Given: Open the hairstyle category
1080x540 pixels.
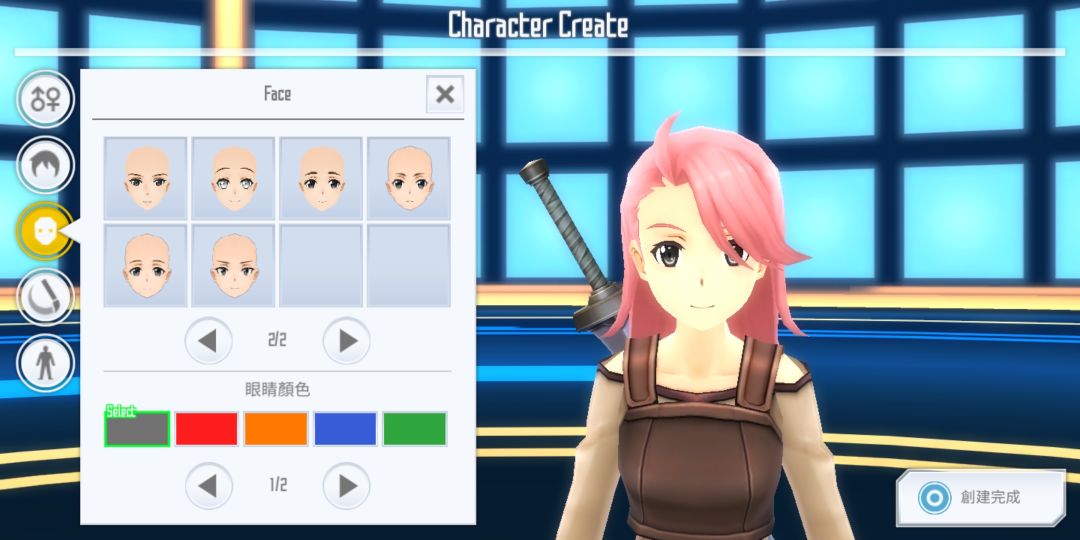Looking at the screenshot, I should pyautogui.click(x=45, y=165).
